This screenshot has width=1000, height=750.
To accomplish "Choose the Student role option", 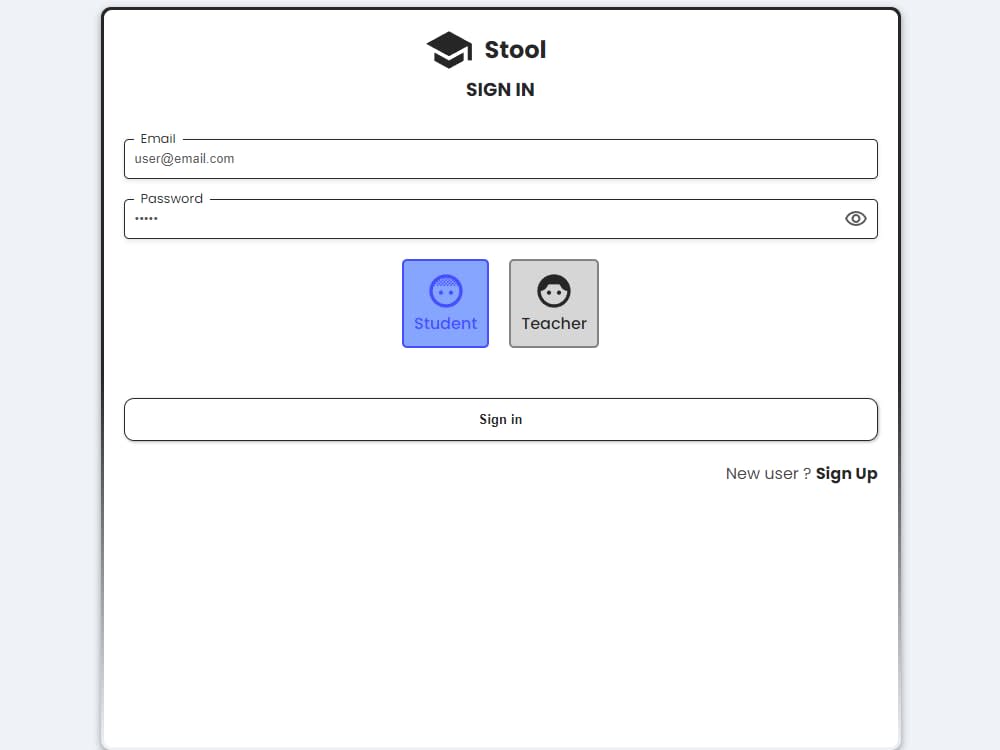I will click(x=445, y=303).
